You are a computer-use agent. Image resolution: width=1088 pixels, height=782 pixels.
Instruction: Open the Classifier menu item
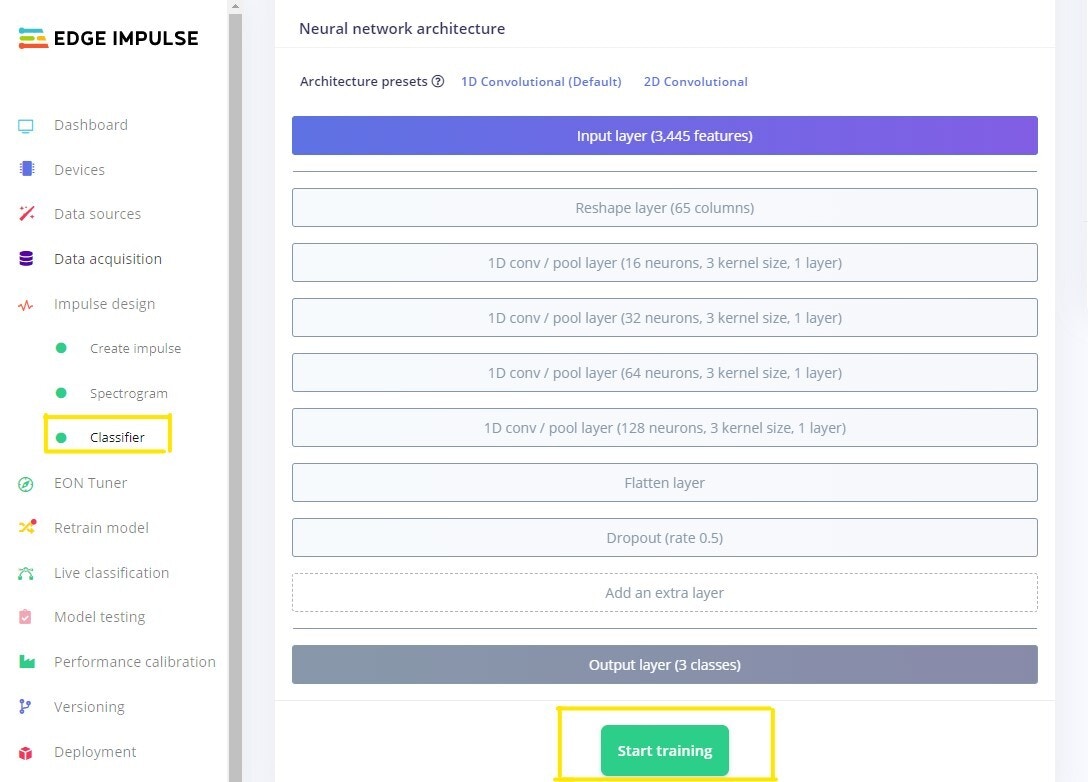117,437
